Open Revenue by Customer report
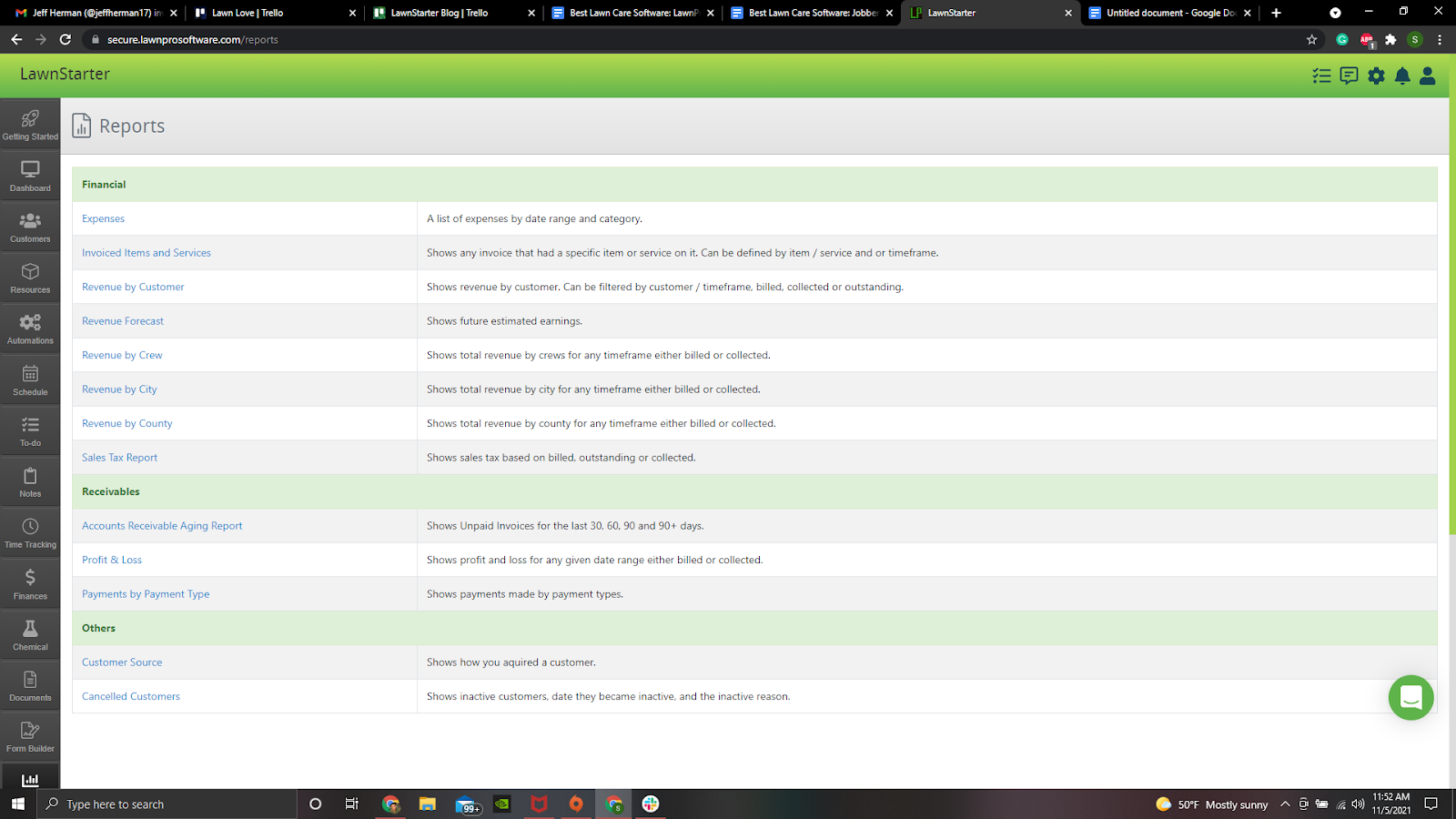 coord(133,287)
